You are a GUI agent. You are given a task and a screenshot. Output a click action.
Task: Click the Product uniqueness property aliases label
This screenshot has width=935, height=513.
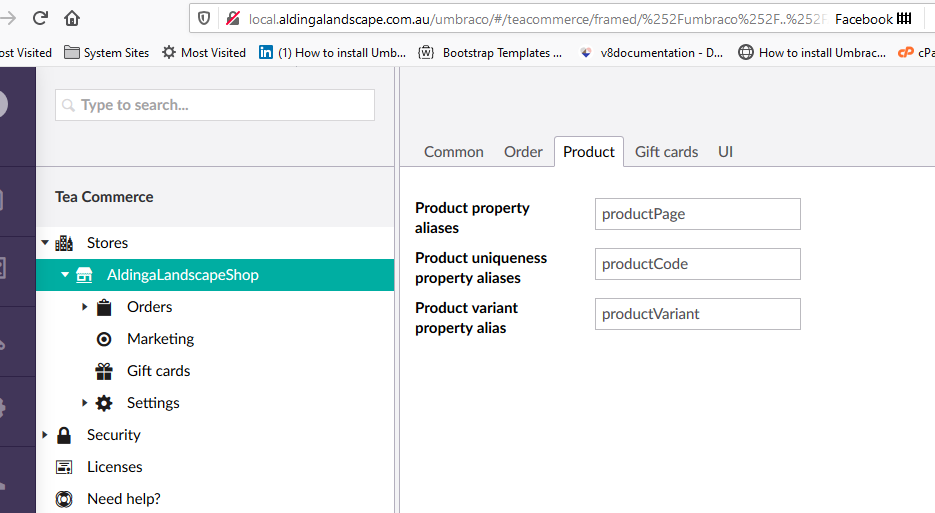tap(481, 268)
